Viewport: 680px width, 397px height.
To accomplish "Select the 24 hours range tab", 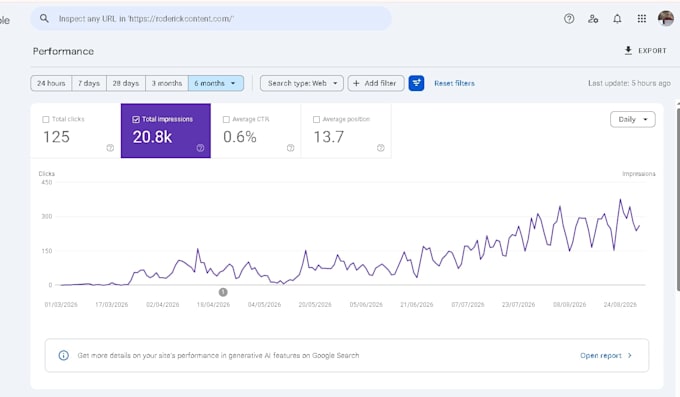I will [51, 83].
